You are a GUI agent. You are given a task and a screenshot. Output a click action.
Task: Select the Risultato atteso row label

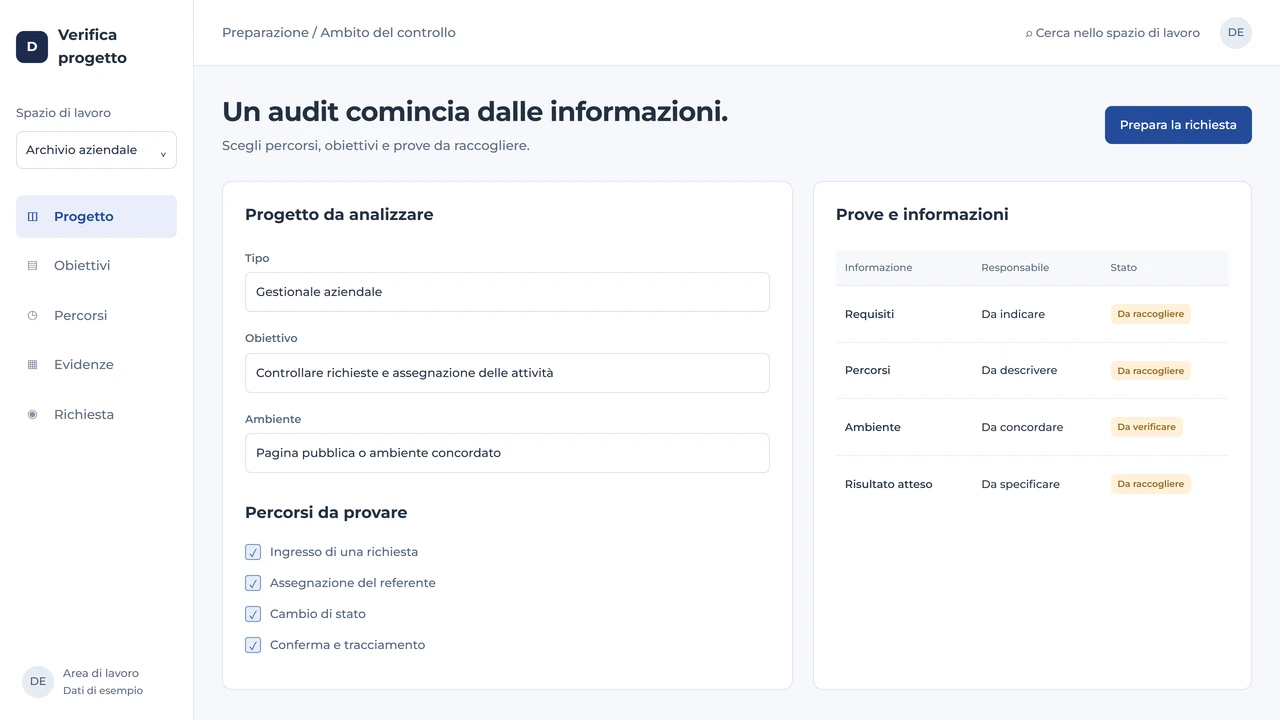pos(888,484)
